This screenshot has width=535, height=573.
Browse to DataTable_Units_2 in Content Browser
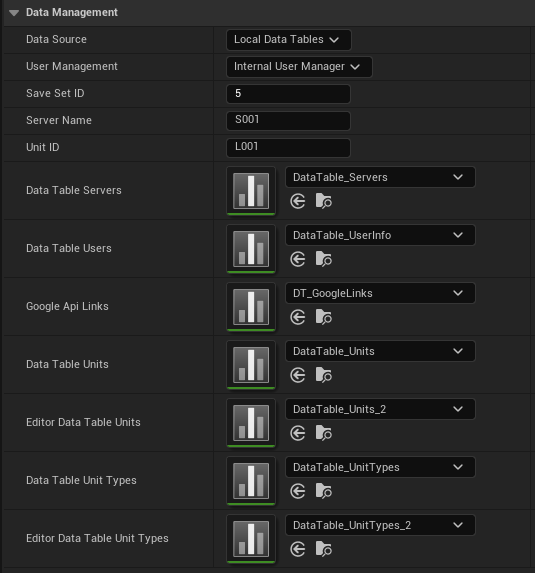323,433
